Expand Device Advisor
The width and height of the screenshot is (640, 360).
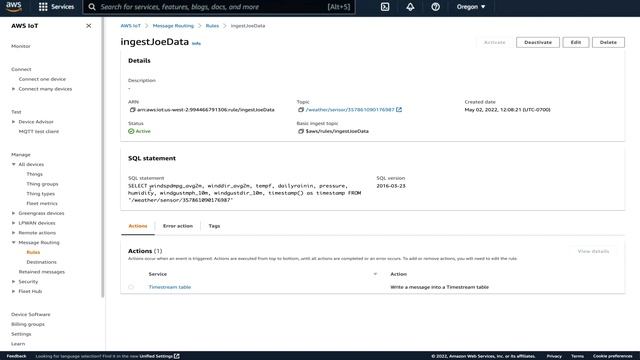tap(13, 122)
